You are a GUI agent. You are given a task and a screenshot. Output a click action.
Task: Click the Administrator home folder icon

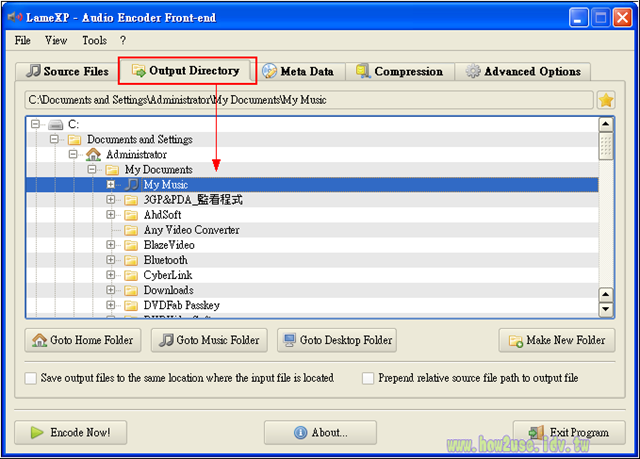tap(93, 155)
